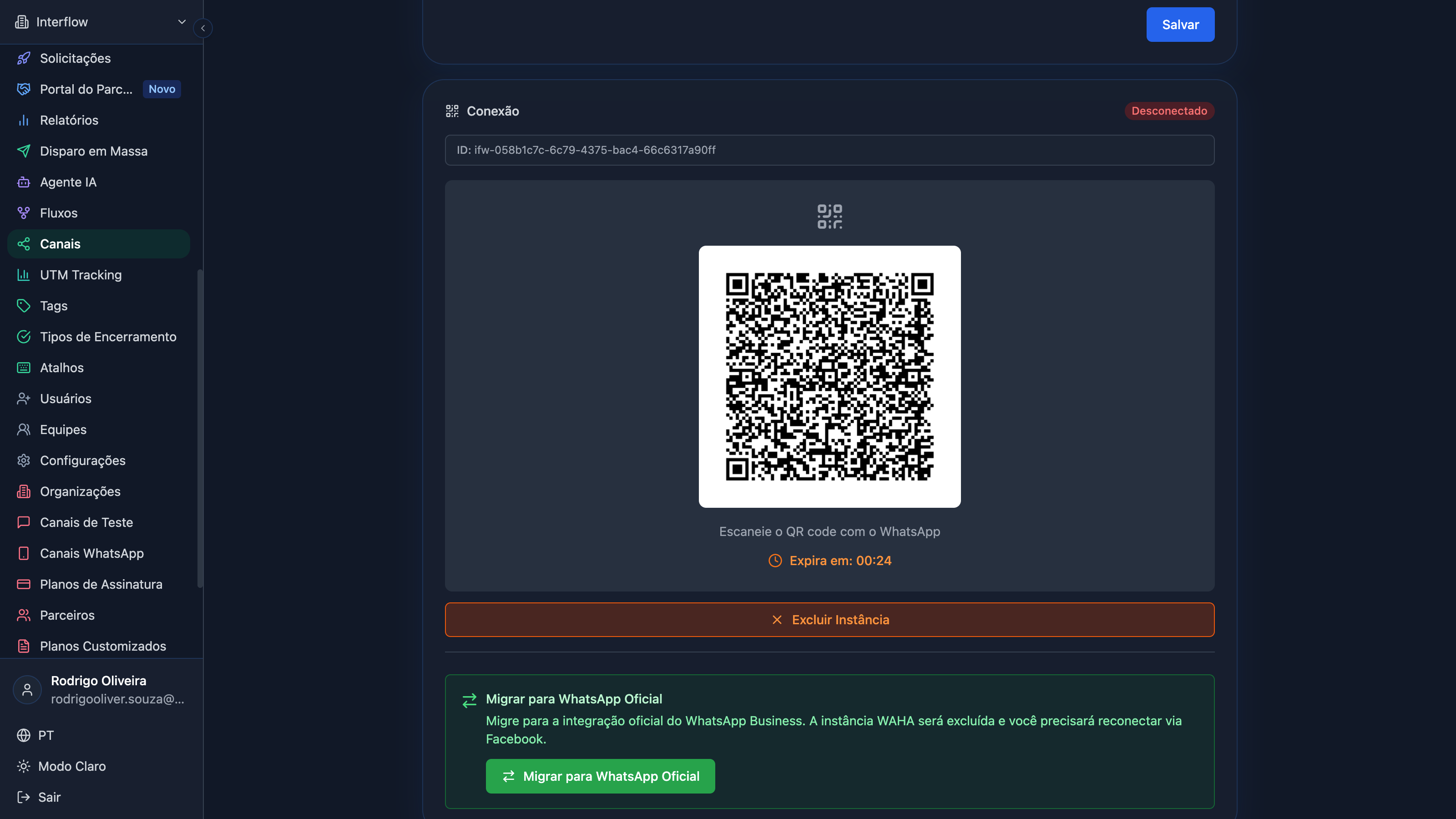Viewport: 1456px width, 819px height.
Task: Click the Usuários add-user icon
Action: [x=23, y=399]
